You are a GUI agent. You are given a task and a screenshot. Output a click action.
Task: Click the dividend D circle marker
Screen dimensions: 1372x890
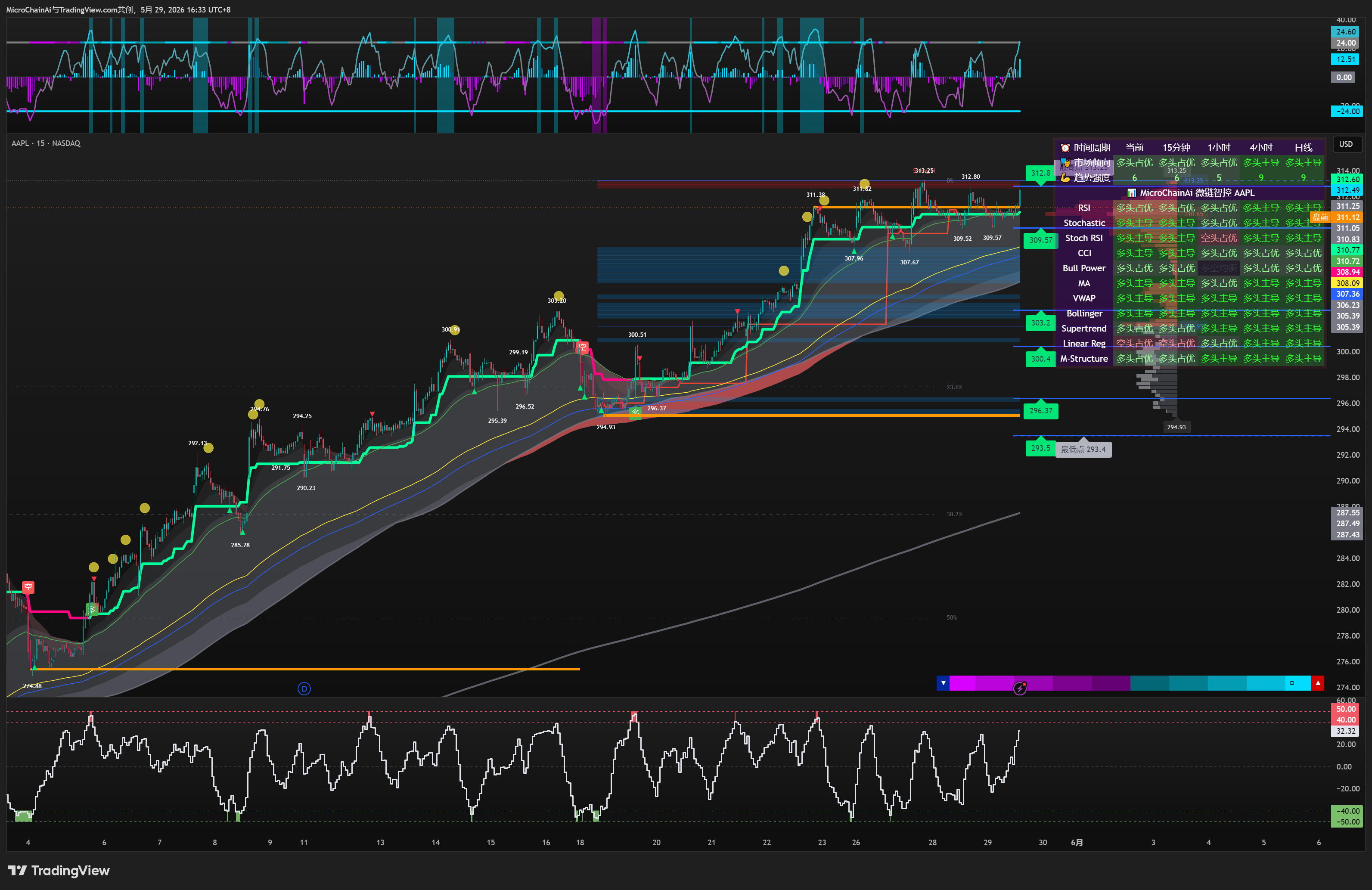[x=304, y=688]
